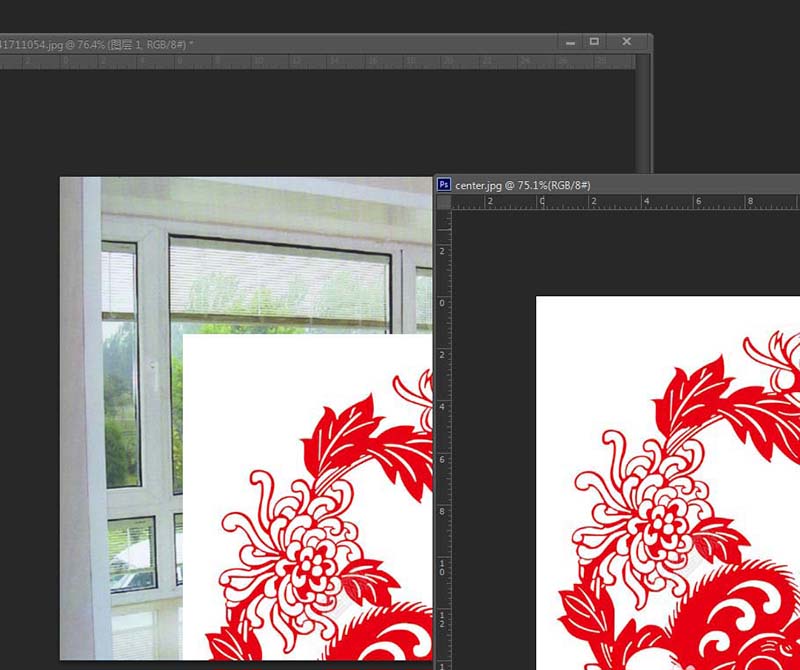Image resolution: width=800 pixels, height=670 pixels.
Task: Click the Ps icon of center.jpg window
Action: pyautogui.click(x=444, y=185)
